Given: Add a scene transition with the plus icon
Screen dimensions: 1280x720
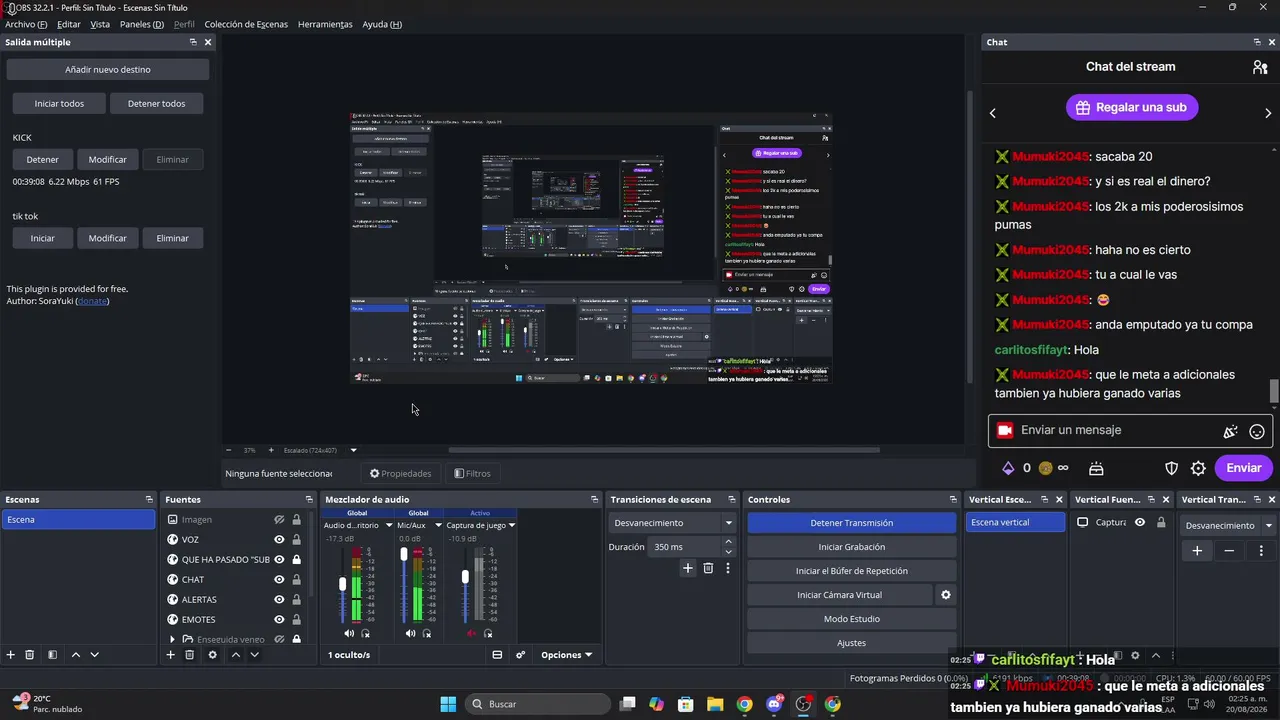Looking at the screenshot, I should point(688,568).
